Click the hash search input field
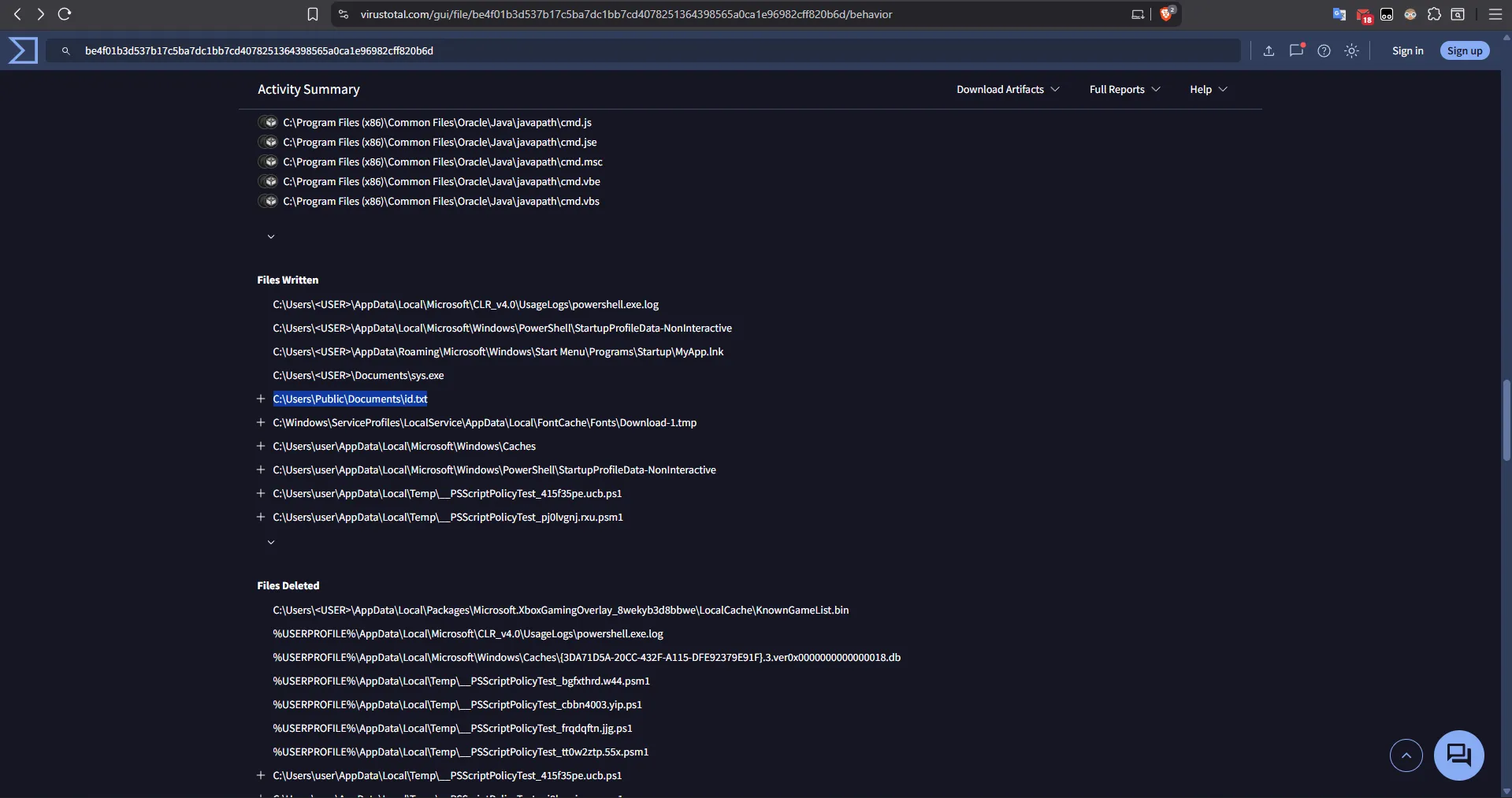The width and height of the screenshot is (1512, 798). point(630,50)
